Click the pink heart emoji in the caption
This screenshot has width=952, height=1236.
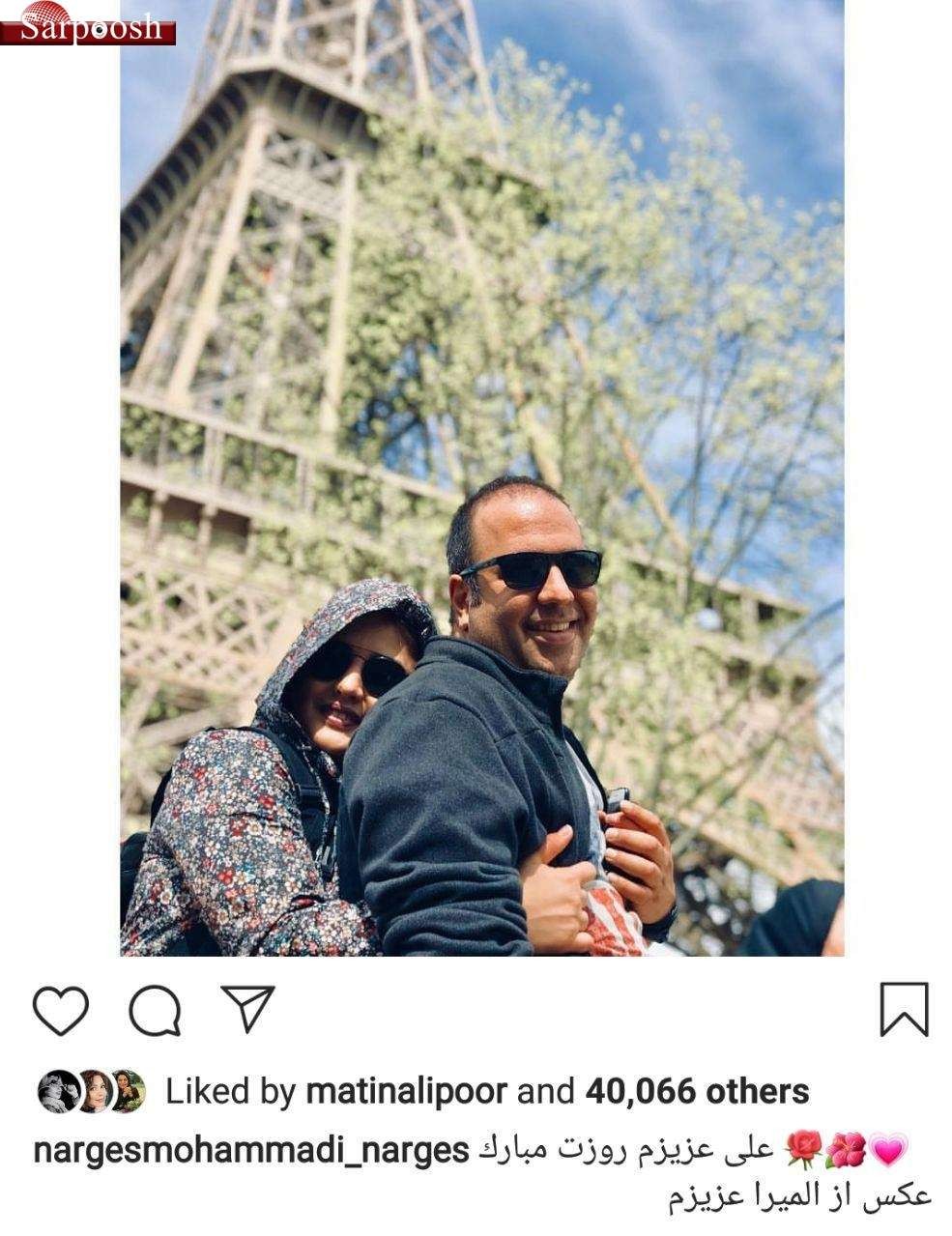(890, 1150)
